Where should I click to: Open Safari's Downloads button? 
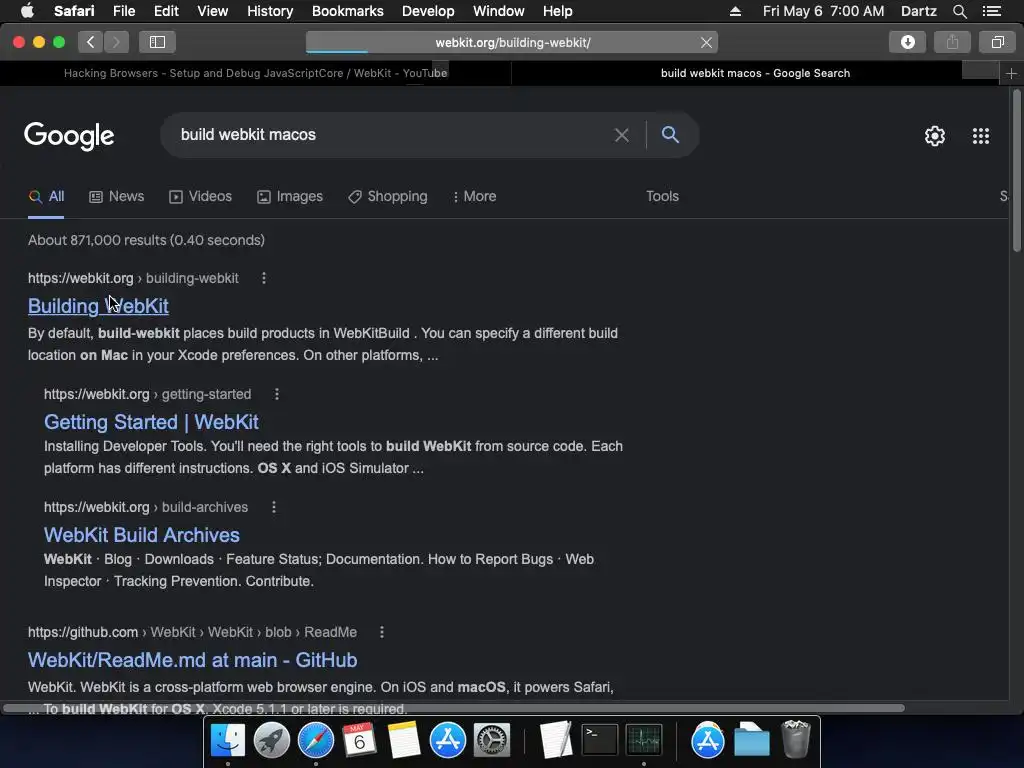pos(907,42)
